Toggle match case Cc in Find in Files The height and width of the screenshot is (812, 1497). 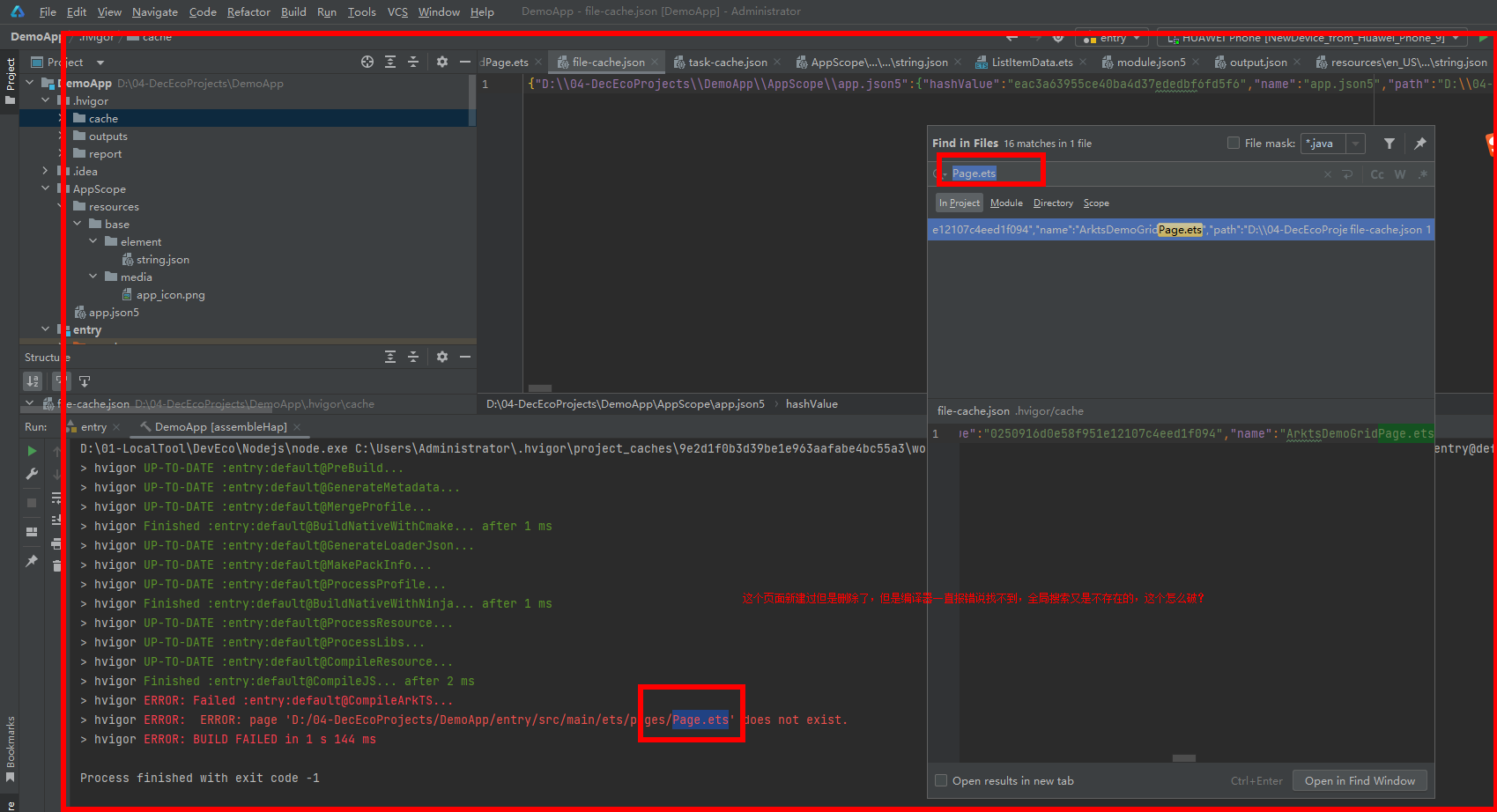1377,174
